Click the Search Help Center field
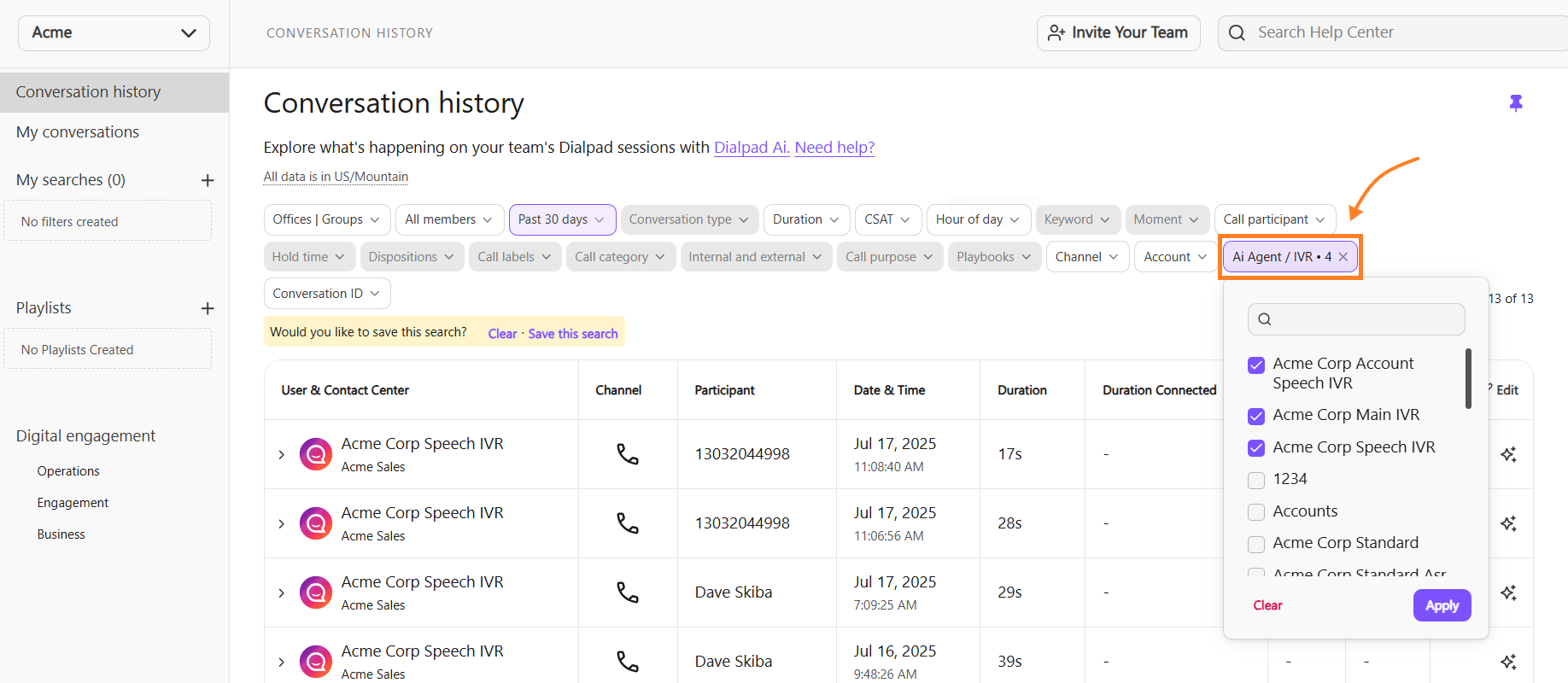This screenshot has height=683, width=1568. click(1394, 33)
